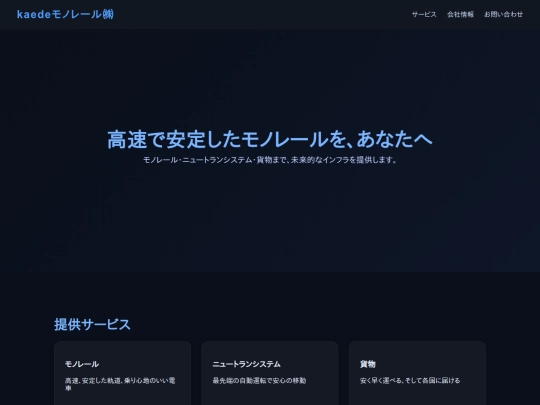The width and height of the screenshot is (540, 405).
Task: Click the description 高速、安定した軌道、乗り心地のいい電車
Action: point(120,384)
